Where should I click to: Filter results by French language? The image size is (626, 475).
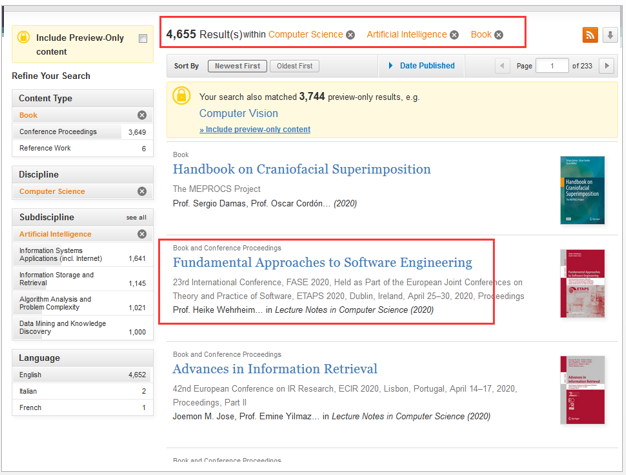[x=83, y=408]
